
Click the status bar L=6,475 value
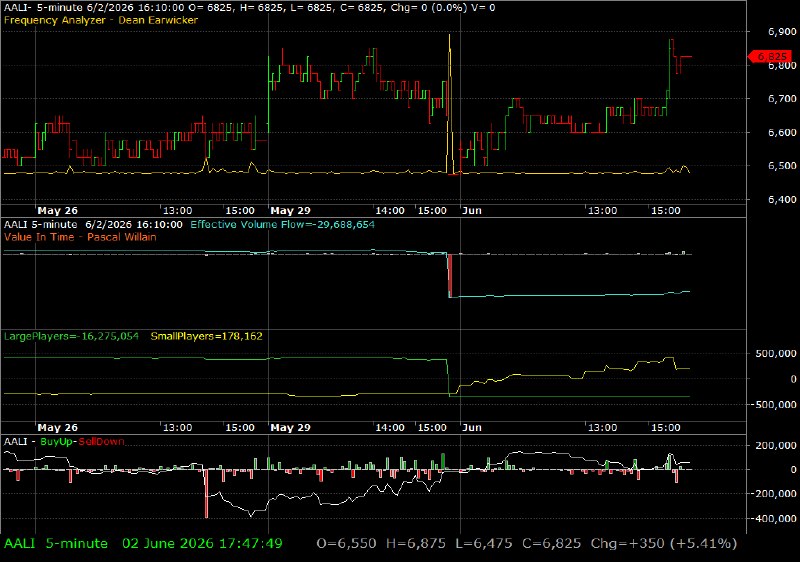coord(484,544)
